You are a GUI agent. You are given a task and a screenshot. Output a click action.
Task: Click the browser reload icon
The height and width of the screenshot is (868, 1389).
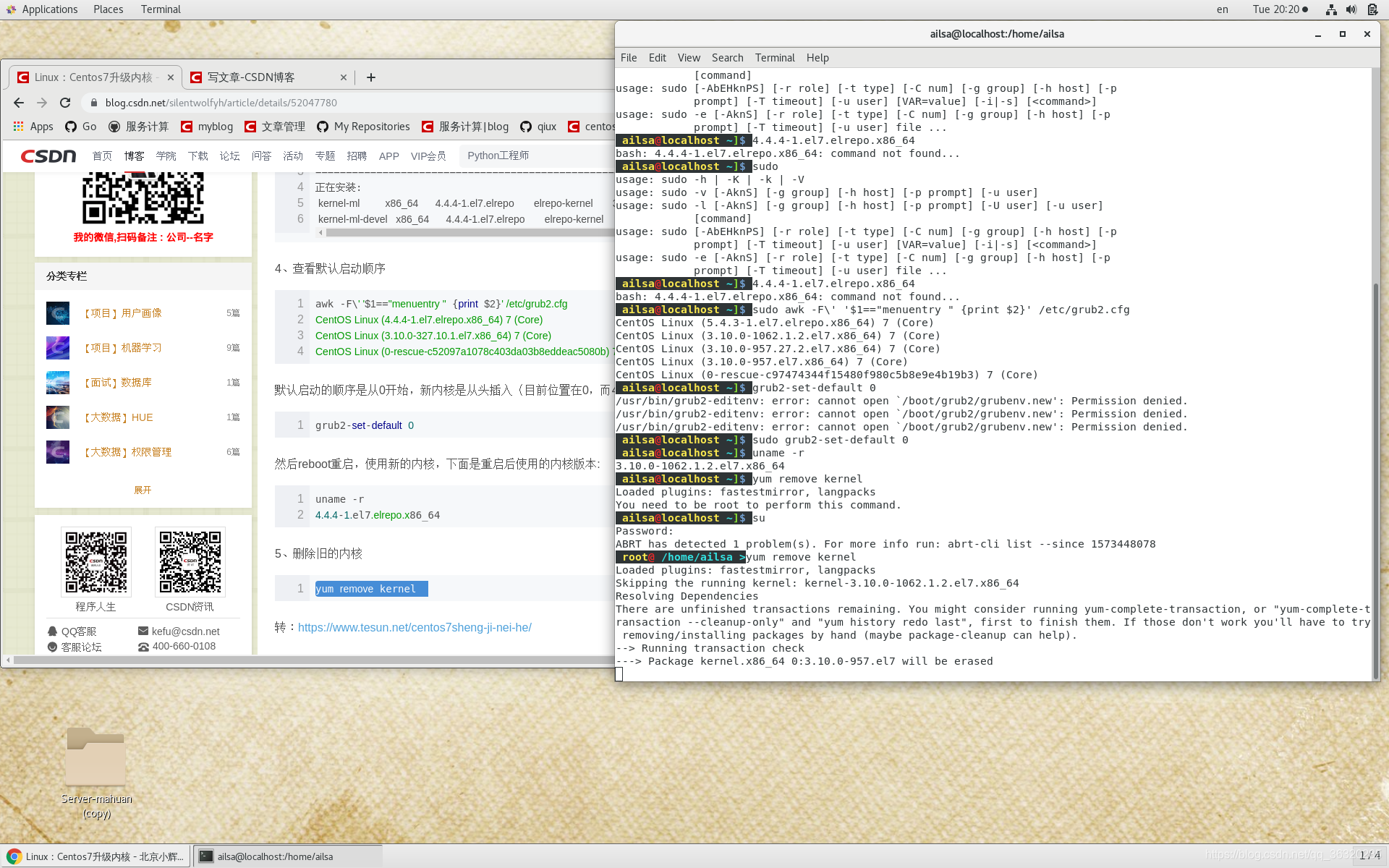pos(65,103)
